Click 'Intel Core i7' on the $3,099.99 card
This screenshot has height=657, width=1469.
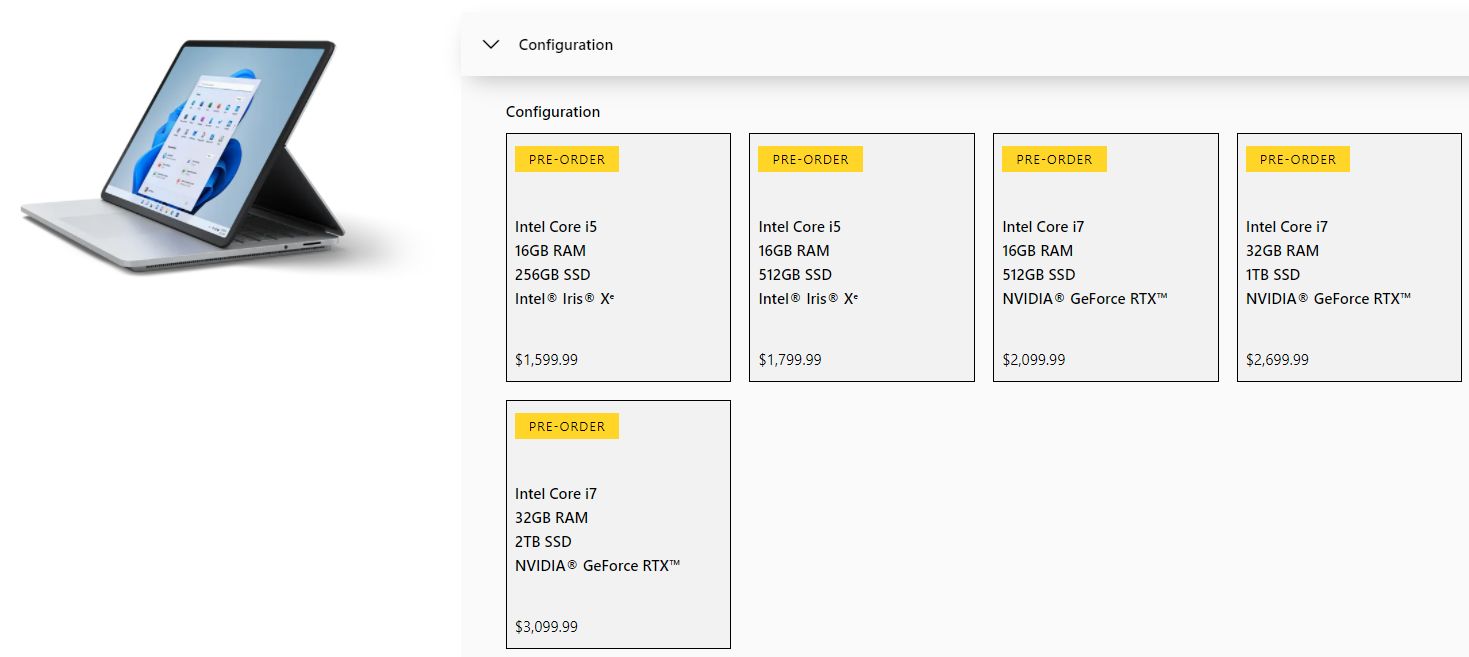point(556,494)
